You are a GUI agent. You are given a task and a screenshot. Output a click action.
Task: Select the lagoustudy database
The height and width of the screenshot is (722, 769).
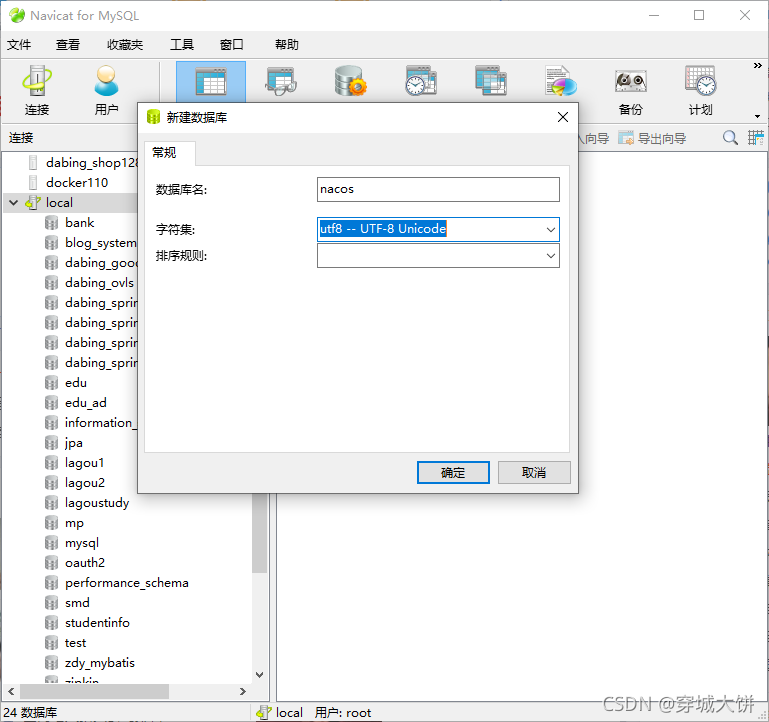pyautogui.click(x=87, y=503)
